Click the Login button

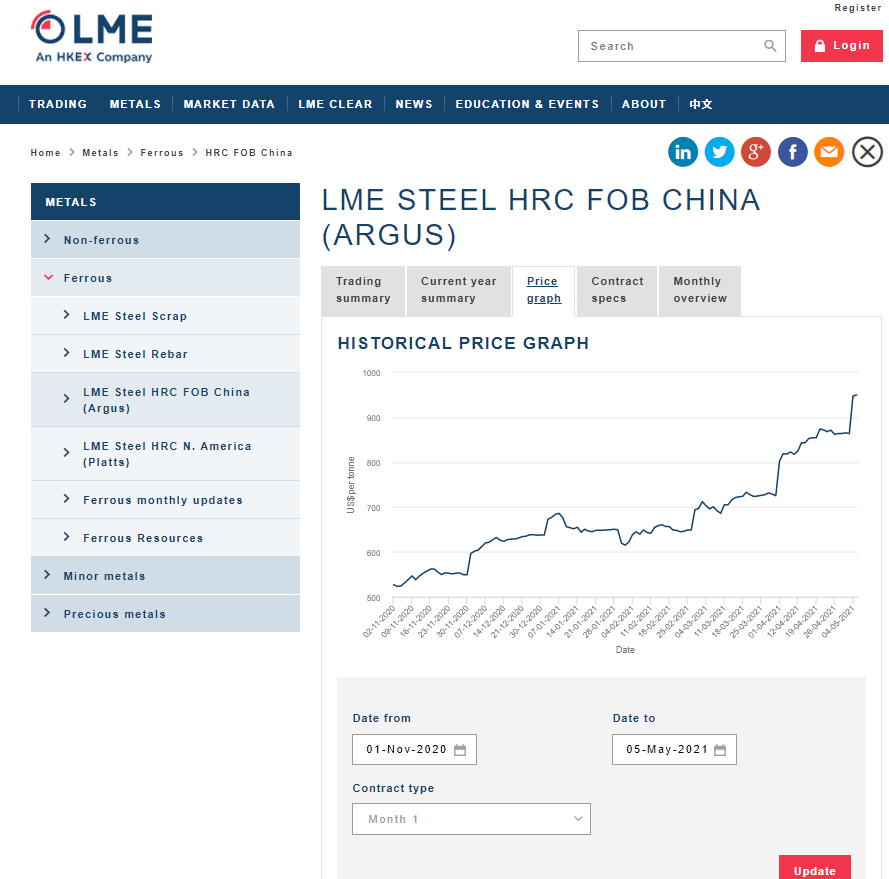[841, 46]
